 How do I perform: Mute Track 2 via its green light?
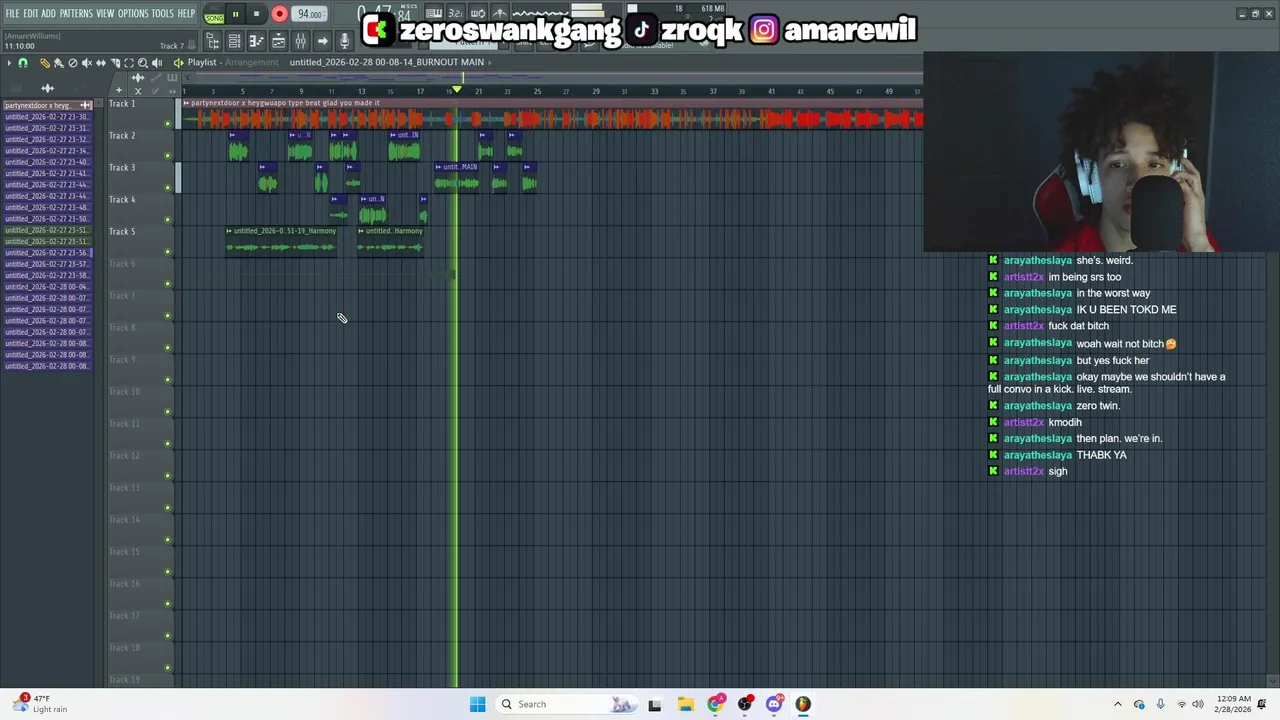click(x=168, y=156)
